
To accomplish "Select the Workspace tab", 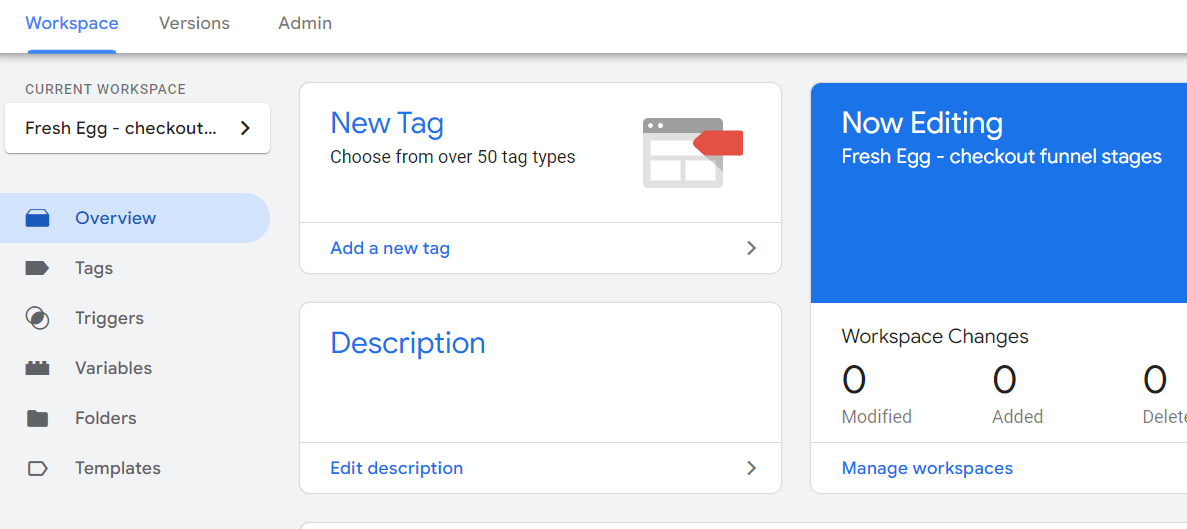I will tap(72, 23).
